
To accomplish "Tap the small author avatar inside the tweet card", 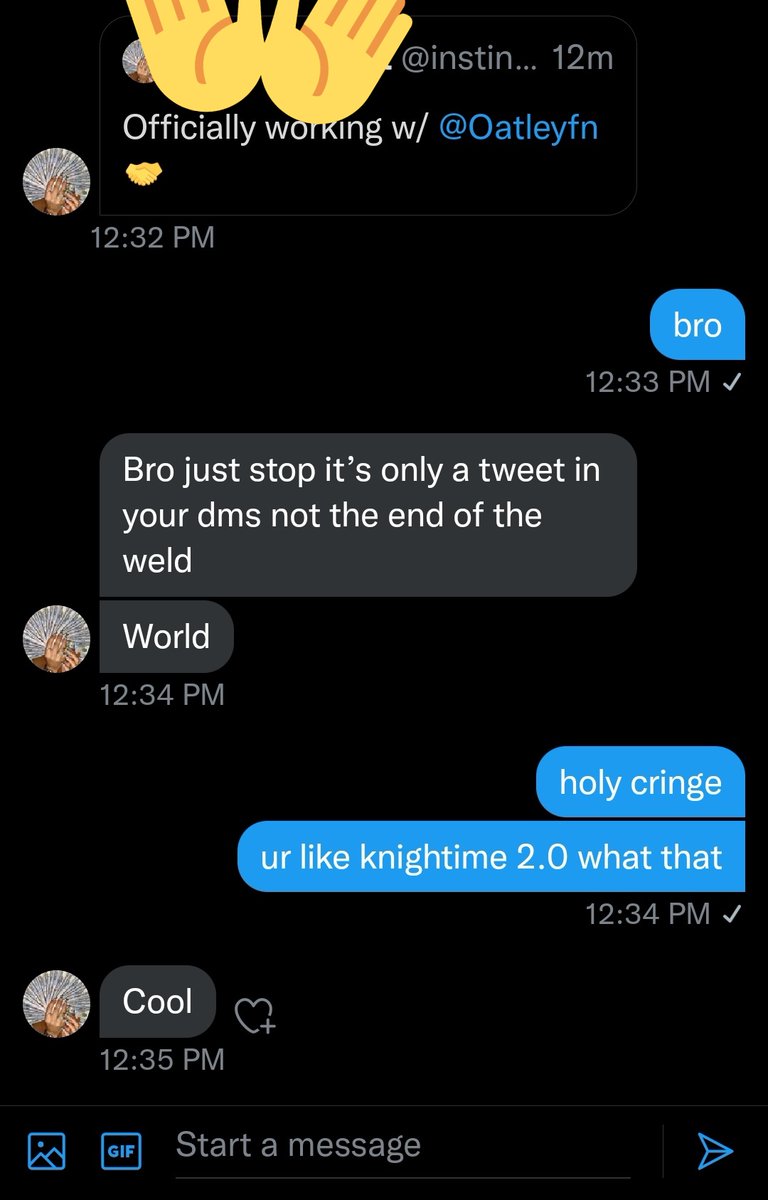I will pos(140,63).
